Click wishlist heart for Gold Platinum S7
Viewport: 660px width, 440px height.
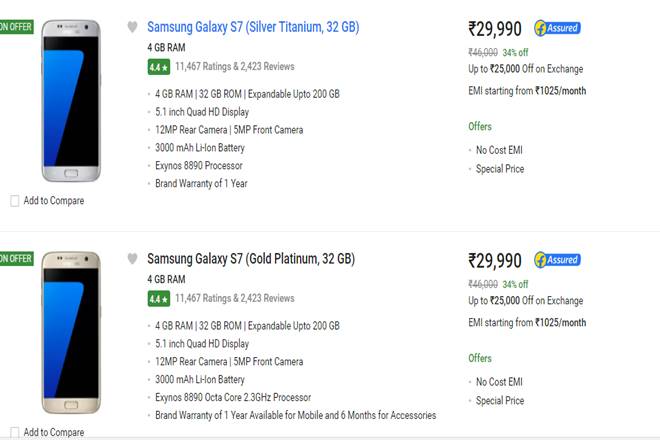click(x=132, y=259)
